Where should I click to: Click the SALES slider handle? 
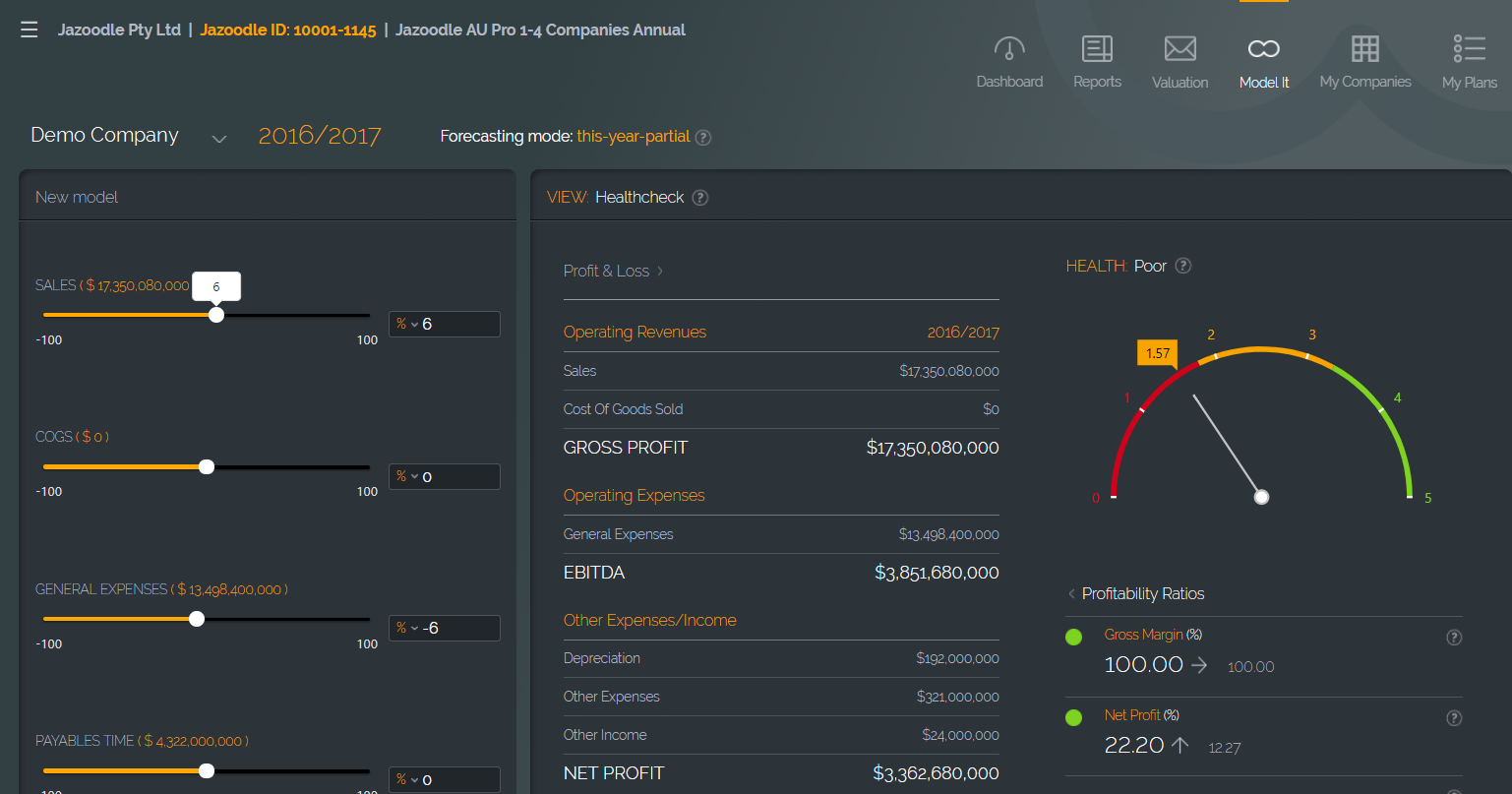[216, 315]
